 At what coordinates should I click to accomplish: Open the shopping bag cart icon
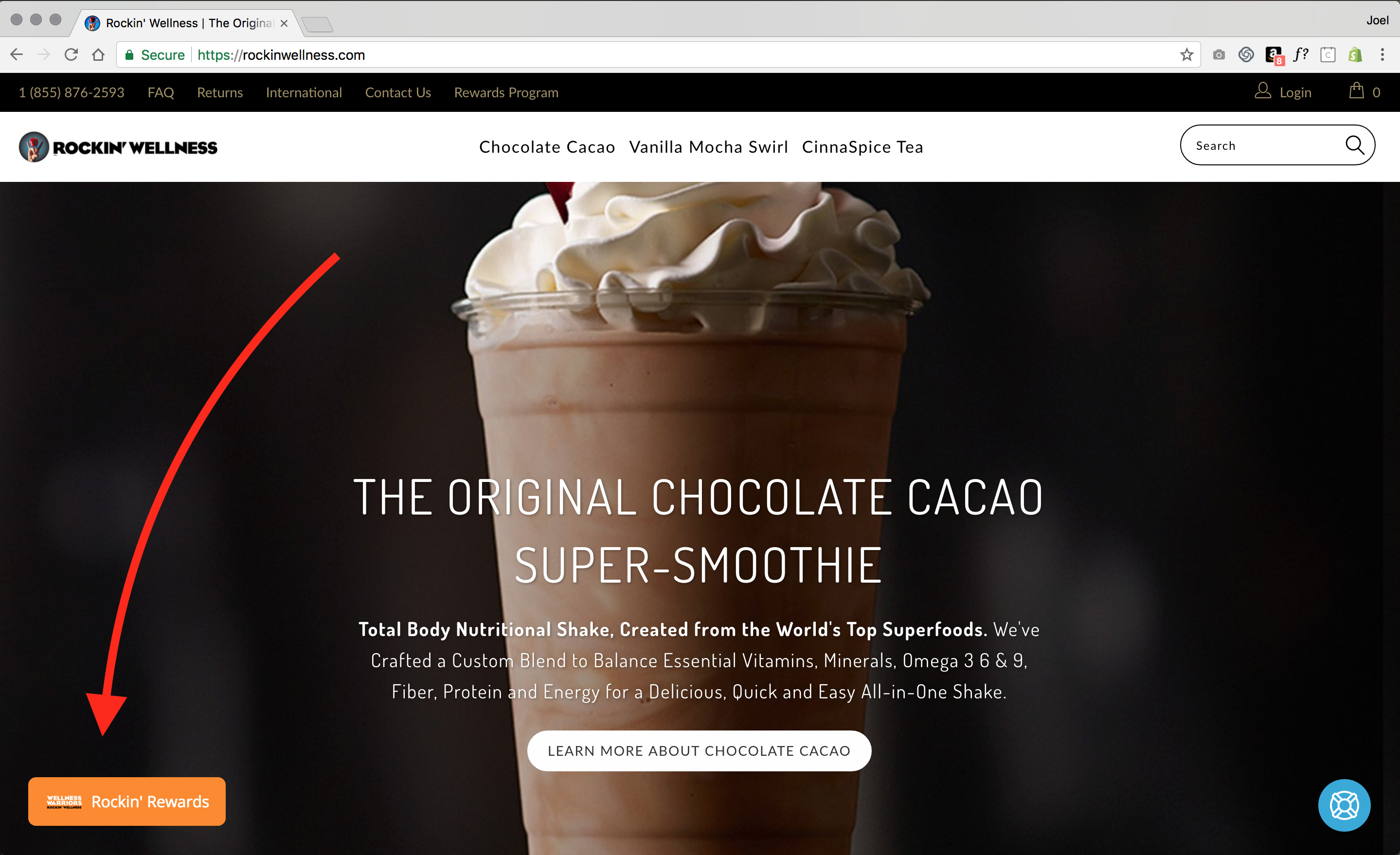(x=1357, y=91)
